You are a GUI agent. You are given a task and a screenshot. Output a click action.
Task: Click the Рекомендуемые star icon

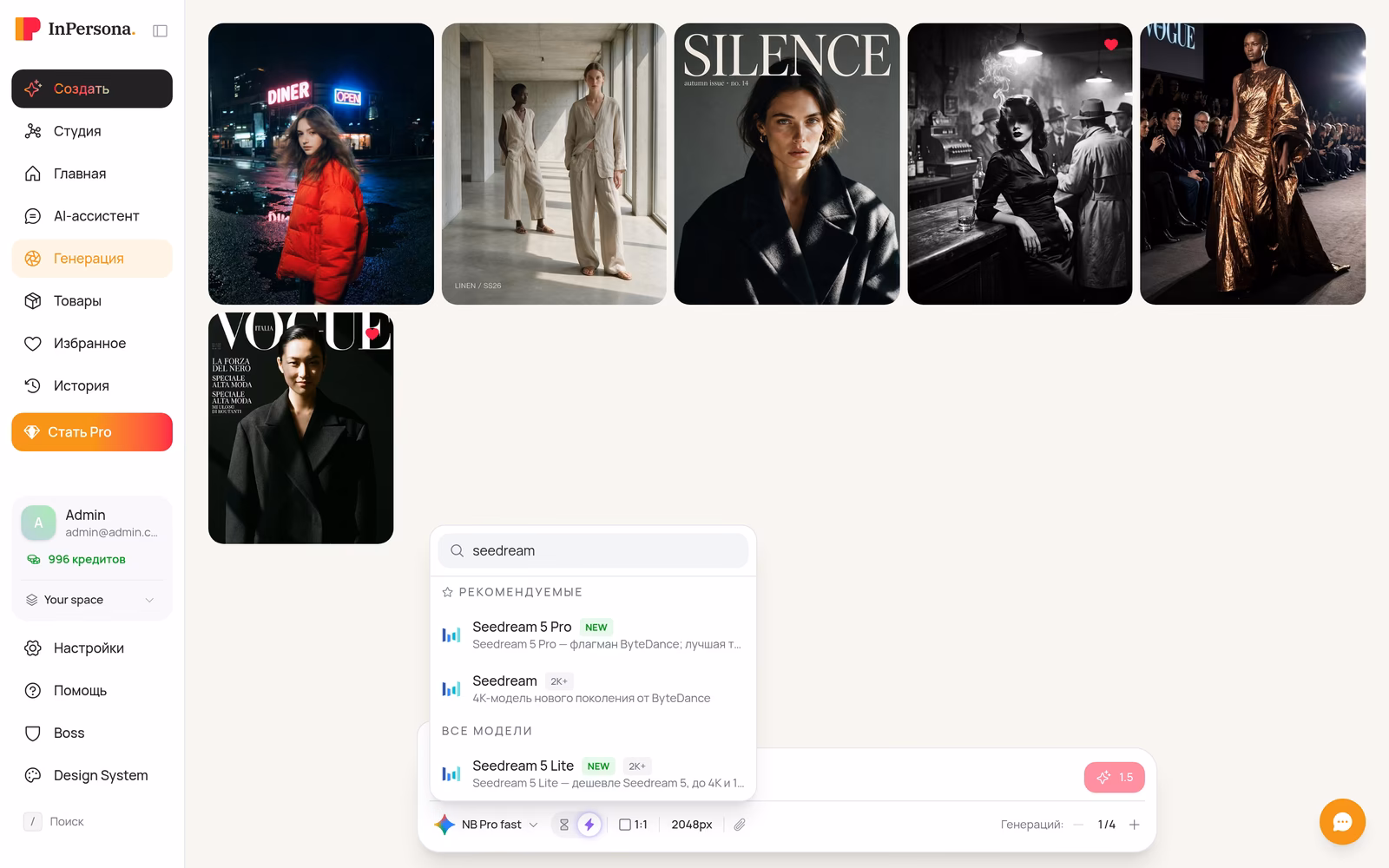pos(448,592)
